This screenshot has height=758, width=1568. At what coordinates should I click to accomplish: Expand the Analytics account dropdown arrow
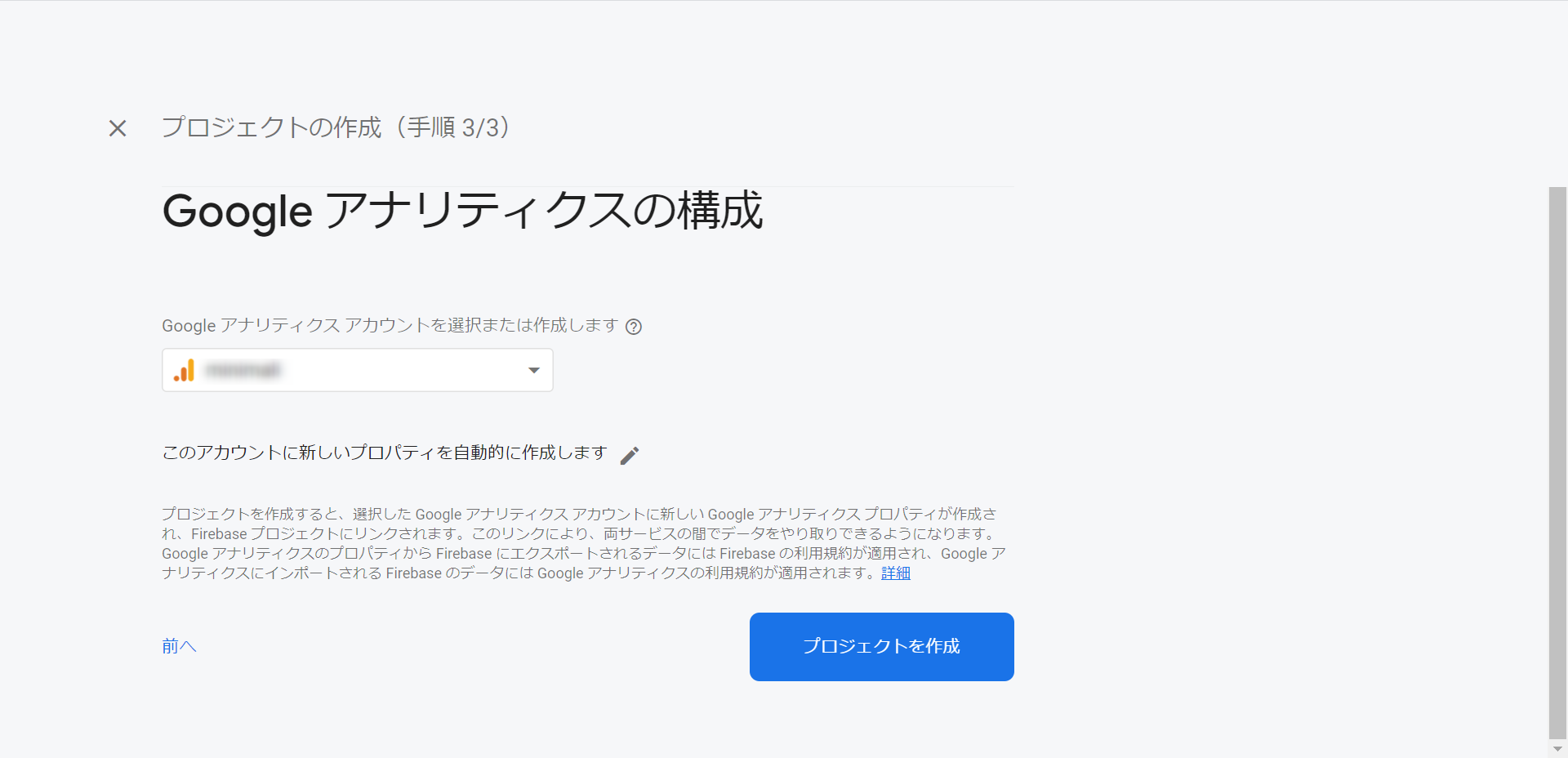[533, 370]
